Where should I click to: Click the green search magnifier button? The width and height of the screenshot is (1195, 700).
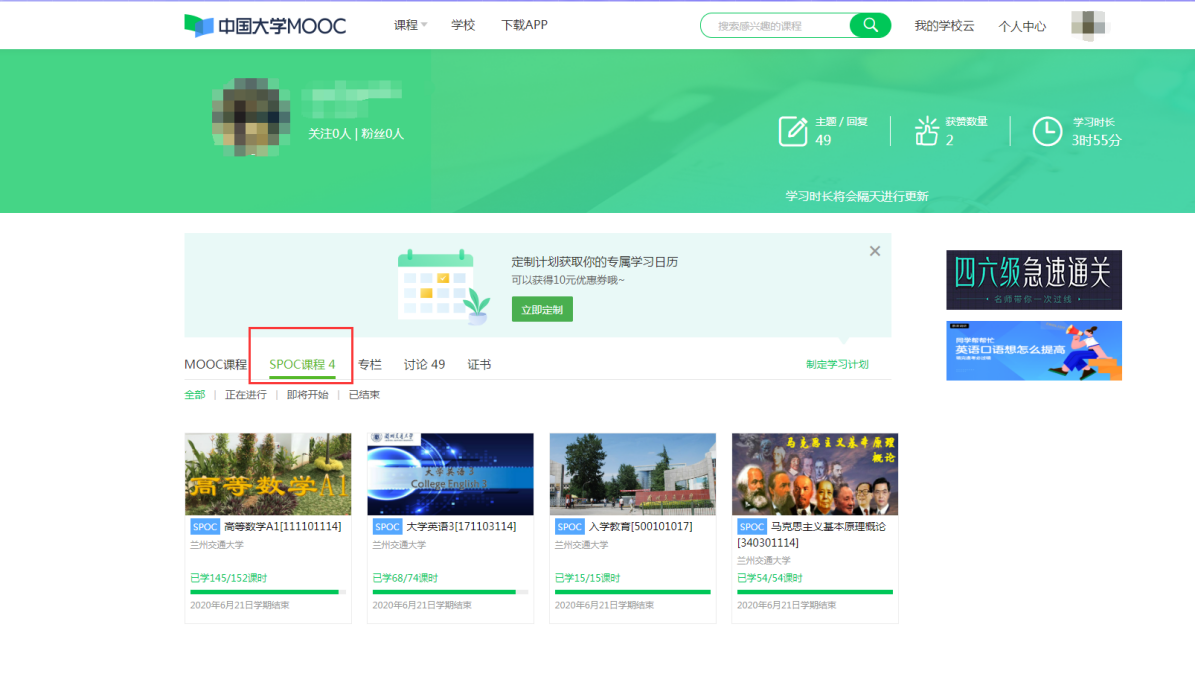pyautogui.click(x=869, y=26)
